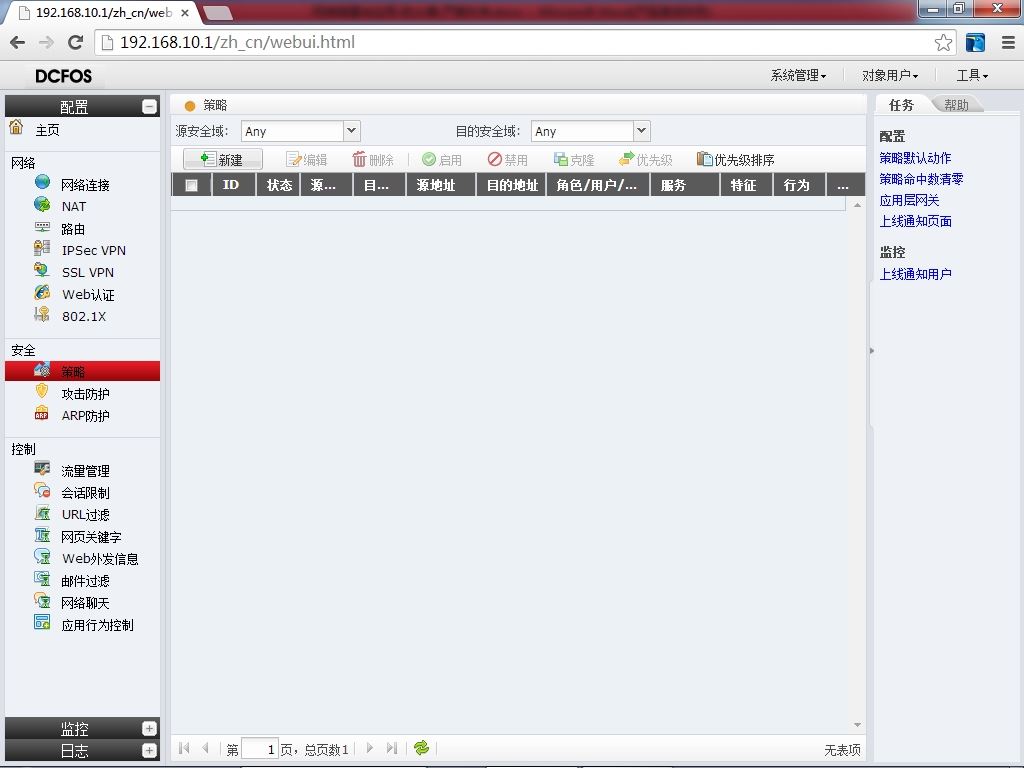This screenshot has width=1024, height=768.
Task: Open the 策略默认动作 link
Action: click(x=915, y=158)
